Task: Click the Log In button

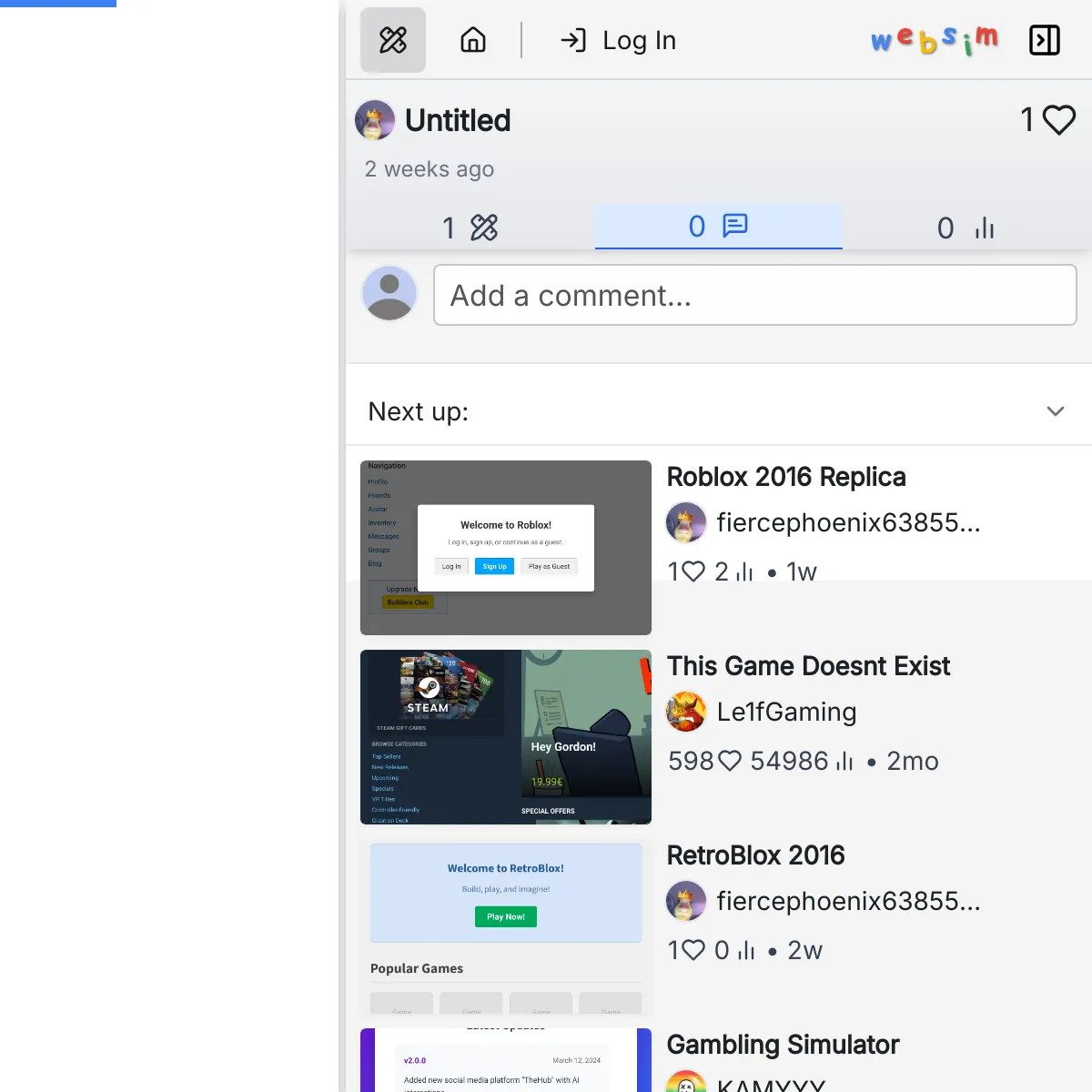Action: 619,40
